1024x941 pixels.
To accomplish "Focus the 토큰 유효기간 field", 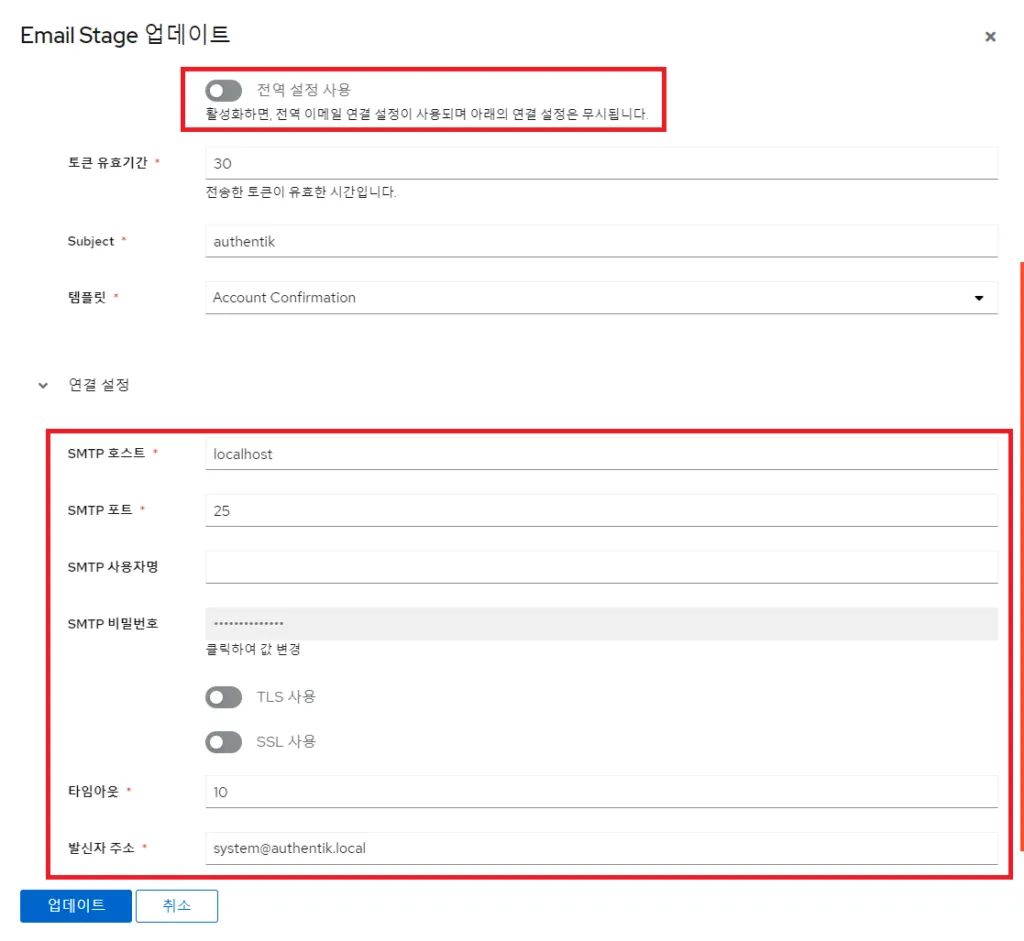I will [x=600, y=163].
